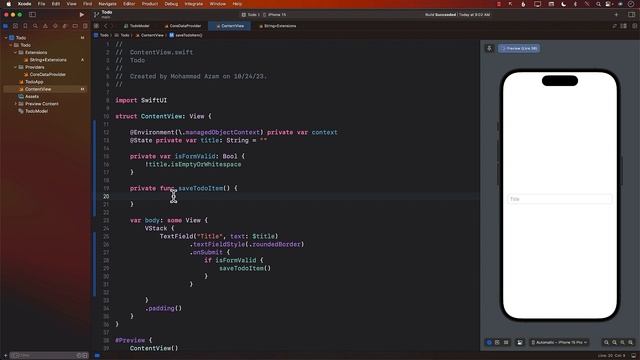Image resolution: width=640 pixels, height=360 pixels.
Task: Click the Todo branch name in toolbar
Action: coord(107,12)
